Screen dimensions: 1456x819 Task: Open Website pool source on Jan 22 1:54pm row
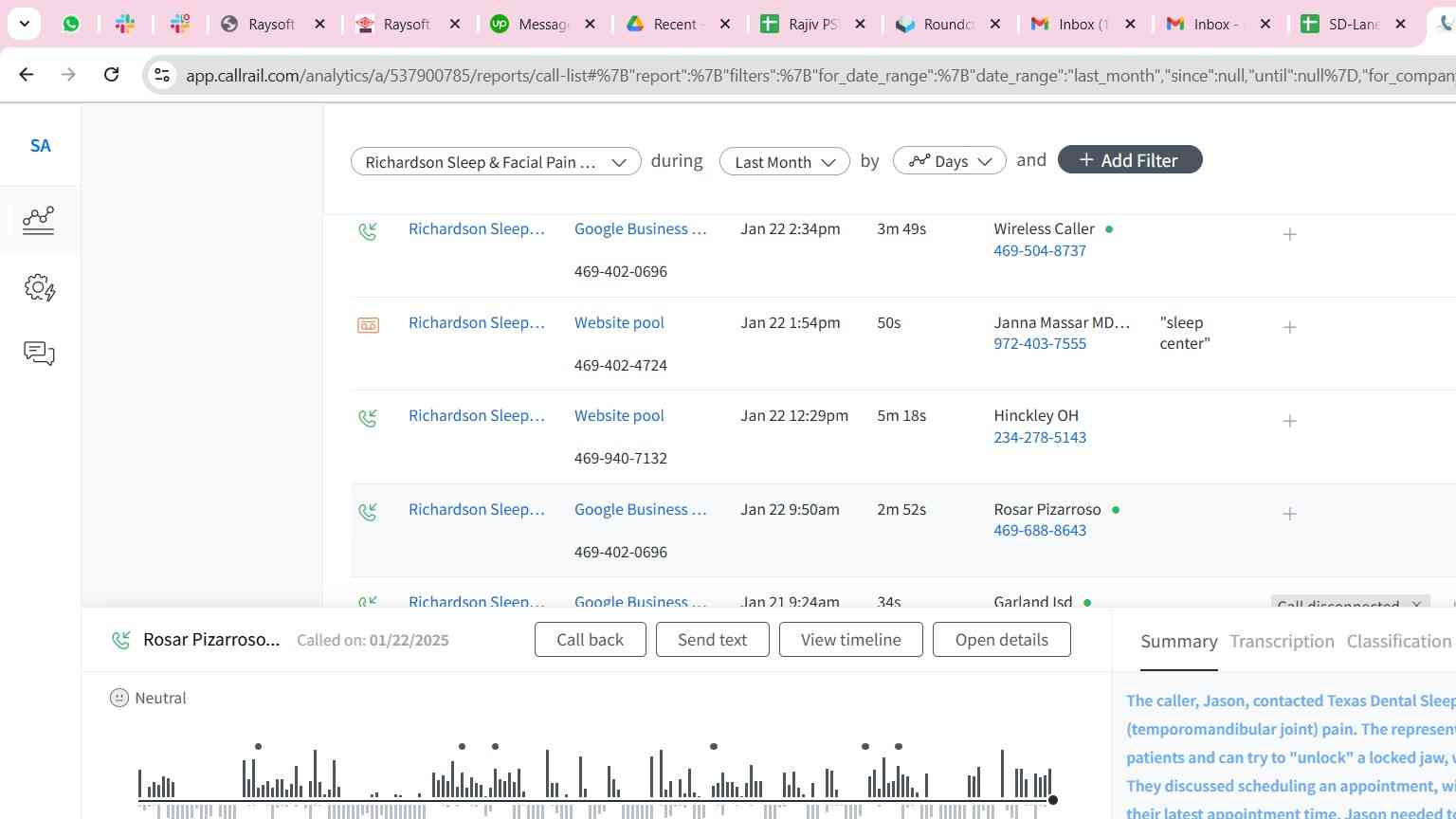click(x=619, y=322)
